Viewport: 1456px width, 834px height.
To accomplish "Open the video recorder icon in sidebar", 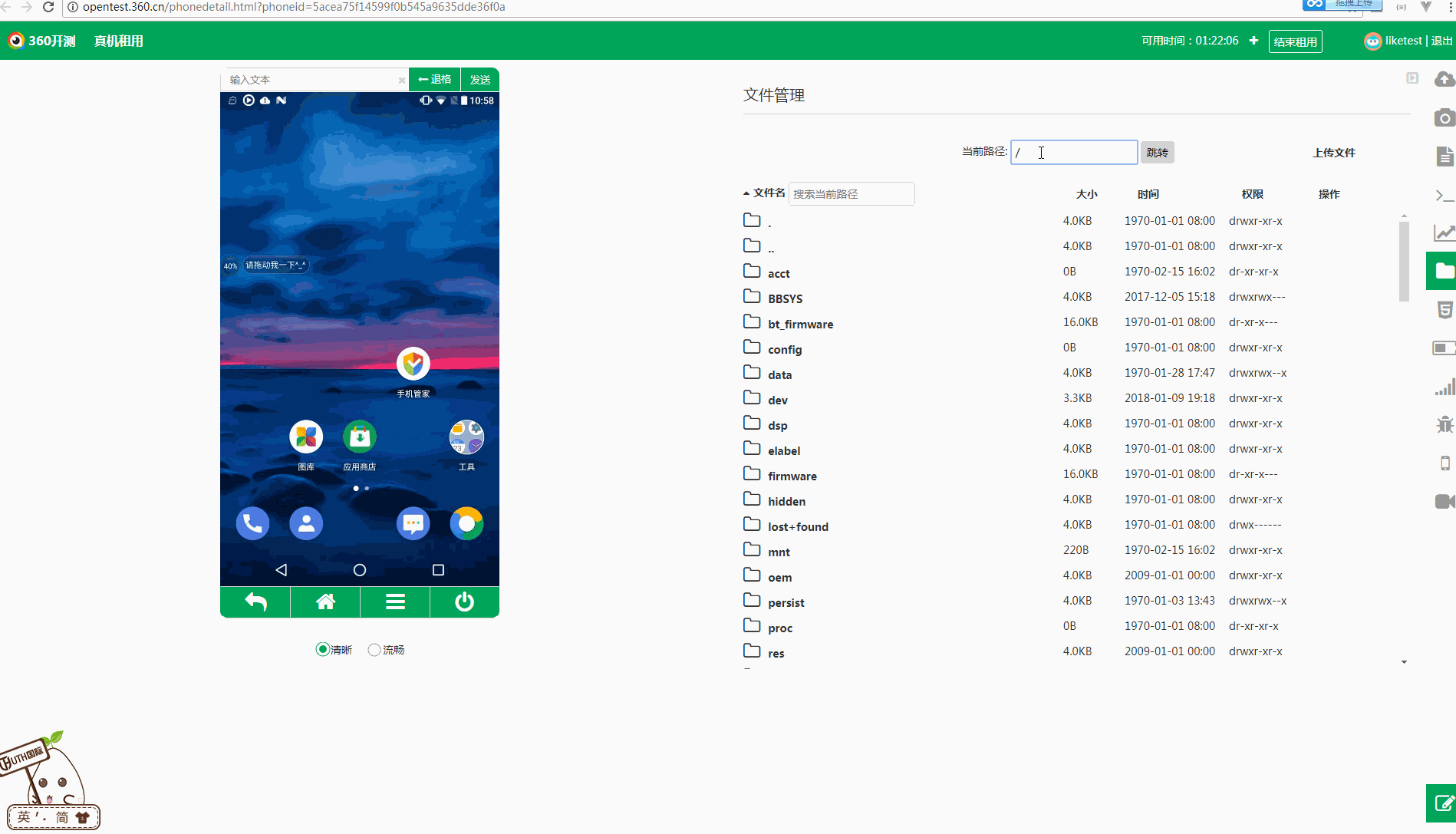I will coord(1444,501).
